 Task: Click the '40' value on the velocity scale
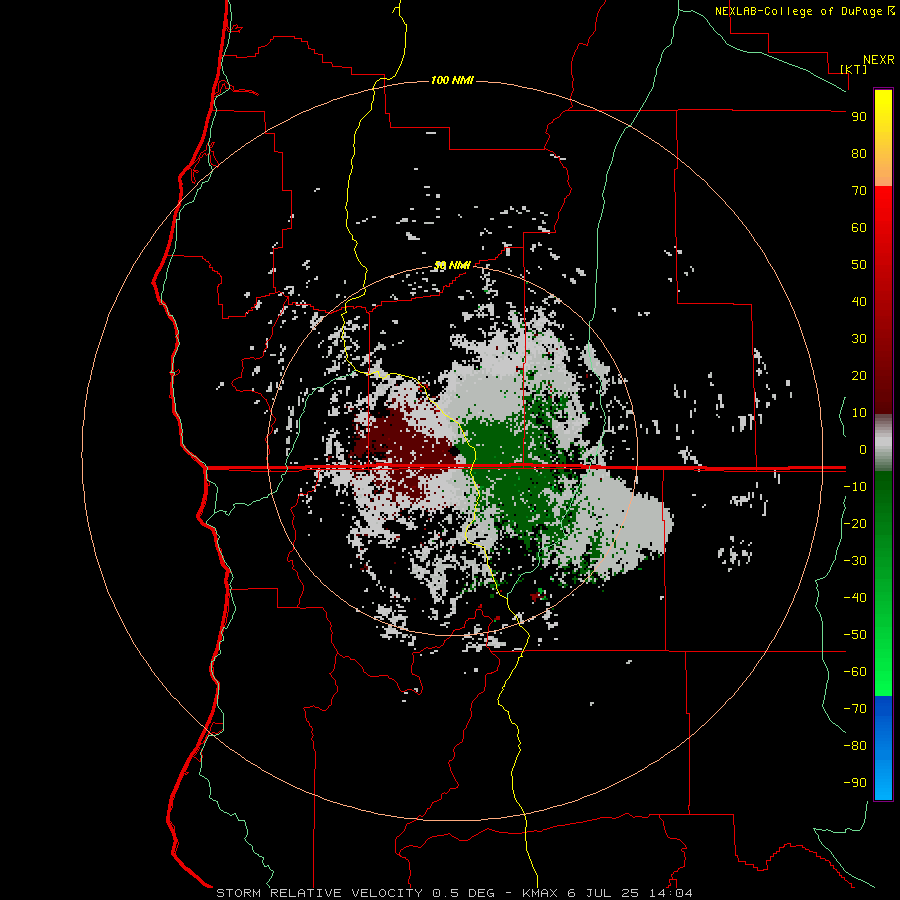point(859,301)
